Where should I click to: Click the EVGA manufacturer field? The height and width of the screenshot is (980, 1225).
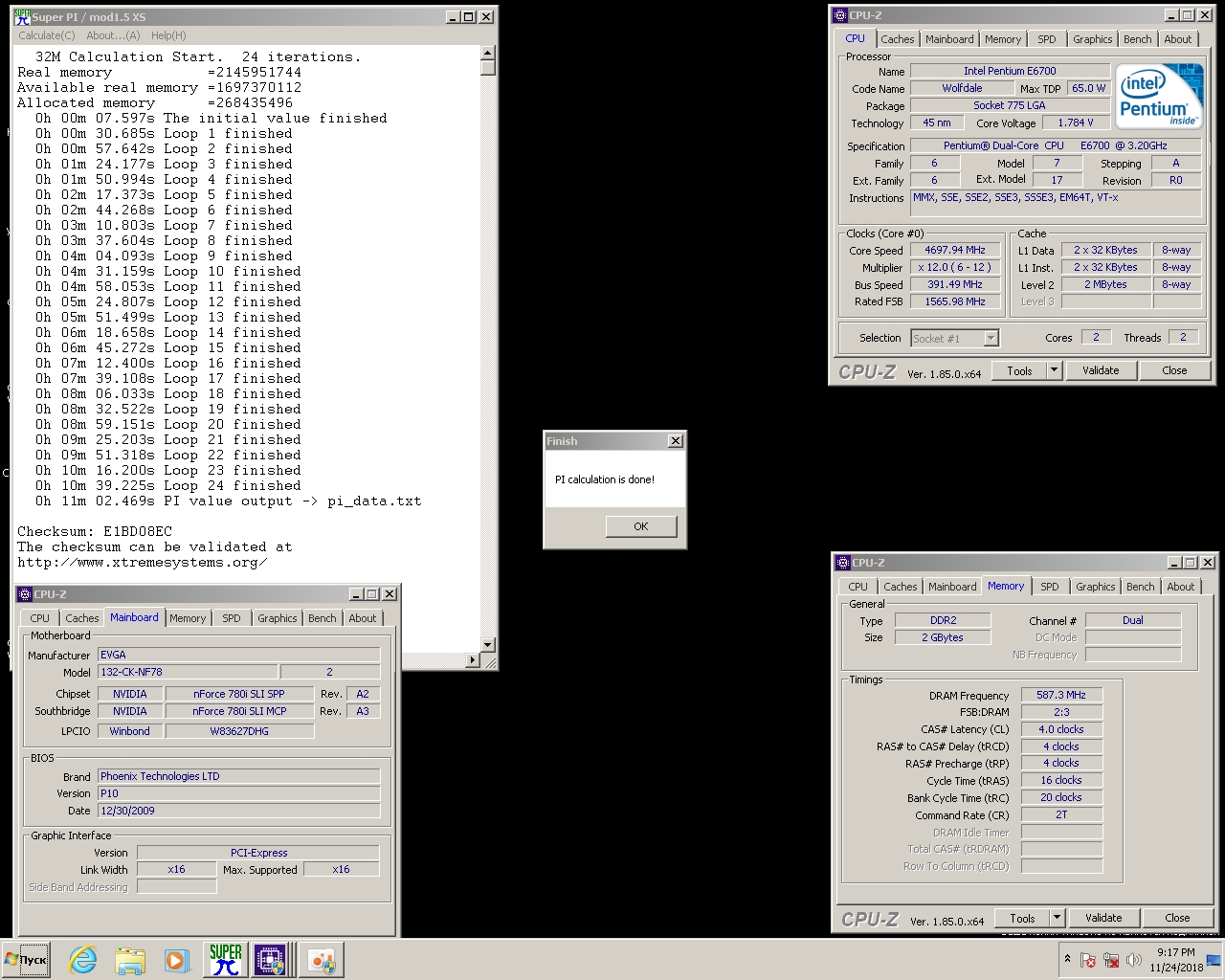[x=239, y=655]
